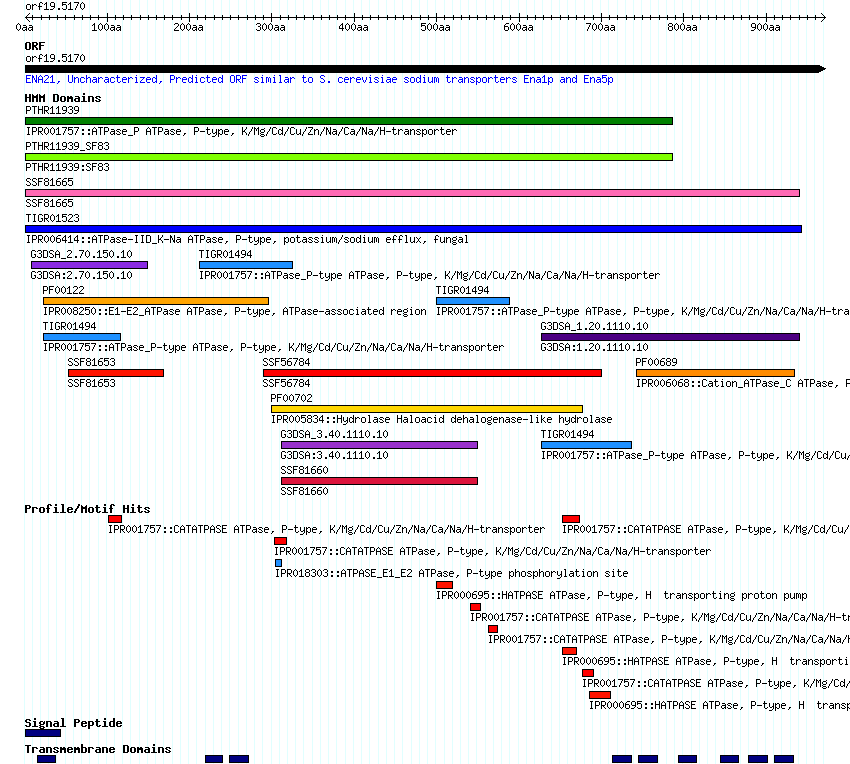Select the crimson SSF81660 domain bar

pyautogui.click(x=379, y=481)
